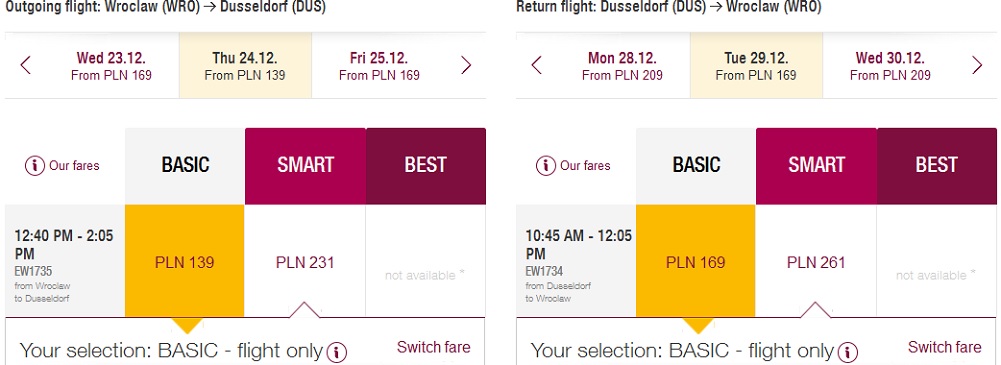Click return Switch fare link
1001x365 pixels.
[x=944, y=347]
